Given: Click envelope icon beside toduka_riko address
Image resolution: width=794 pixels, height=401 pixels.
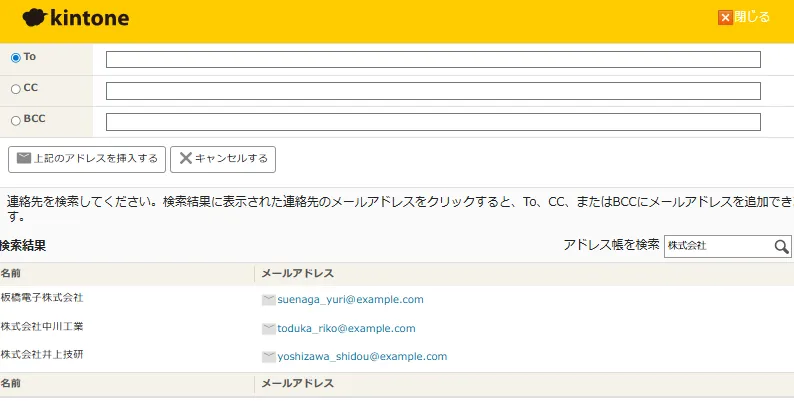Looking at the screenshot, I should click(x=268, y=329).
